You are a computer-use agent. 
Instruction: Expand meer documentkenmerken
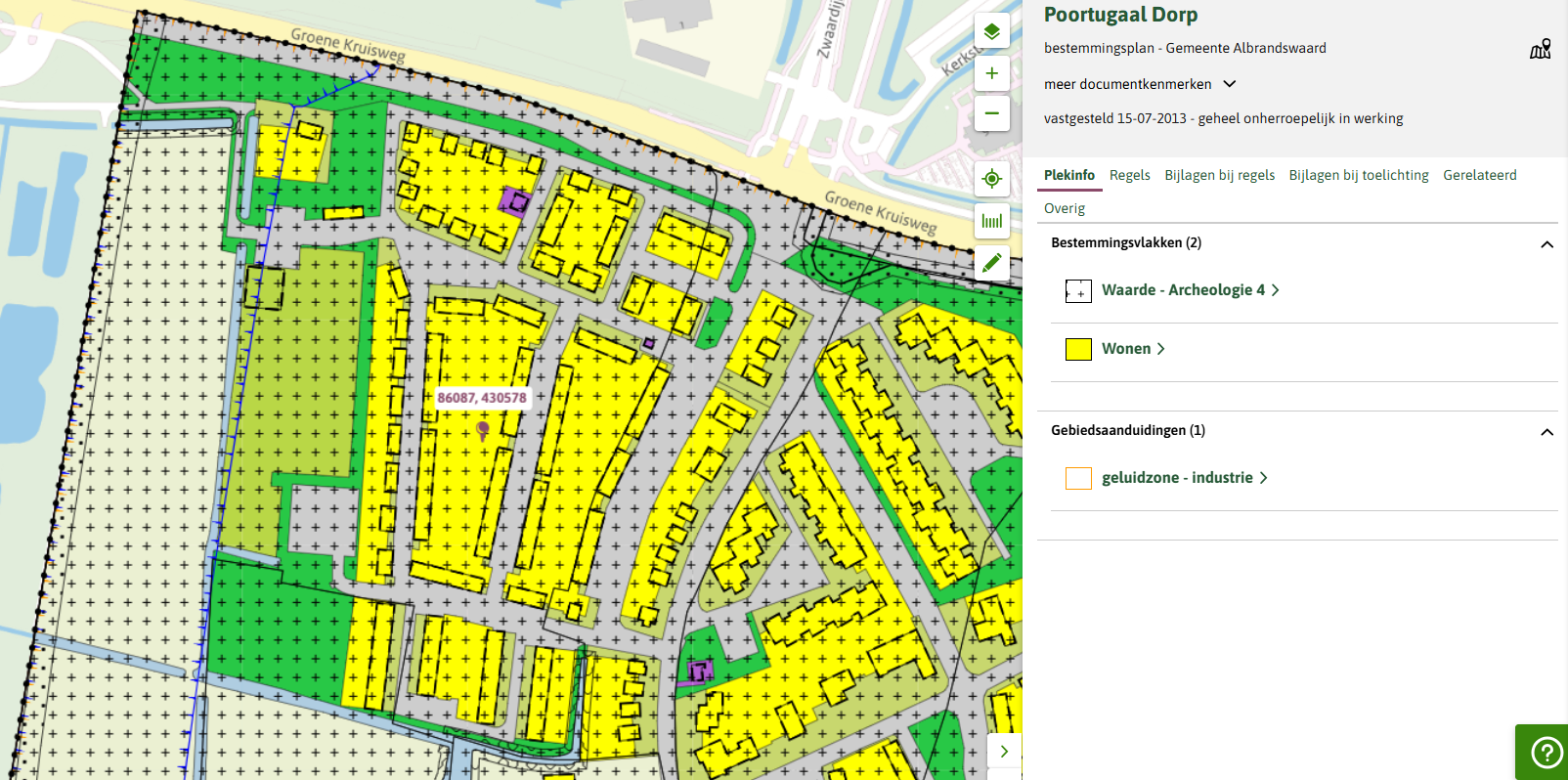1140,84
